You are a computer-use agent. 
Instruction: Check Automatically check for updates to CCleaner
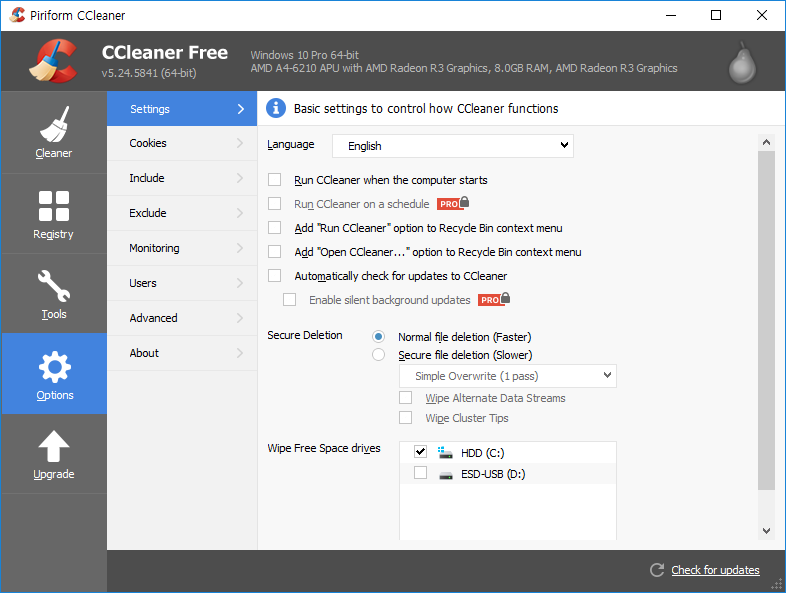pos(274,276)
